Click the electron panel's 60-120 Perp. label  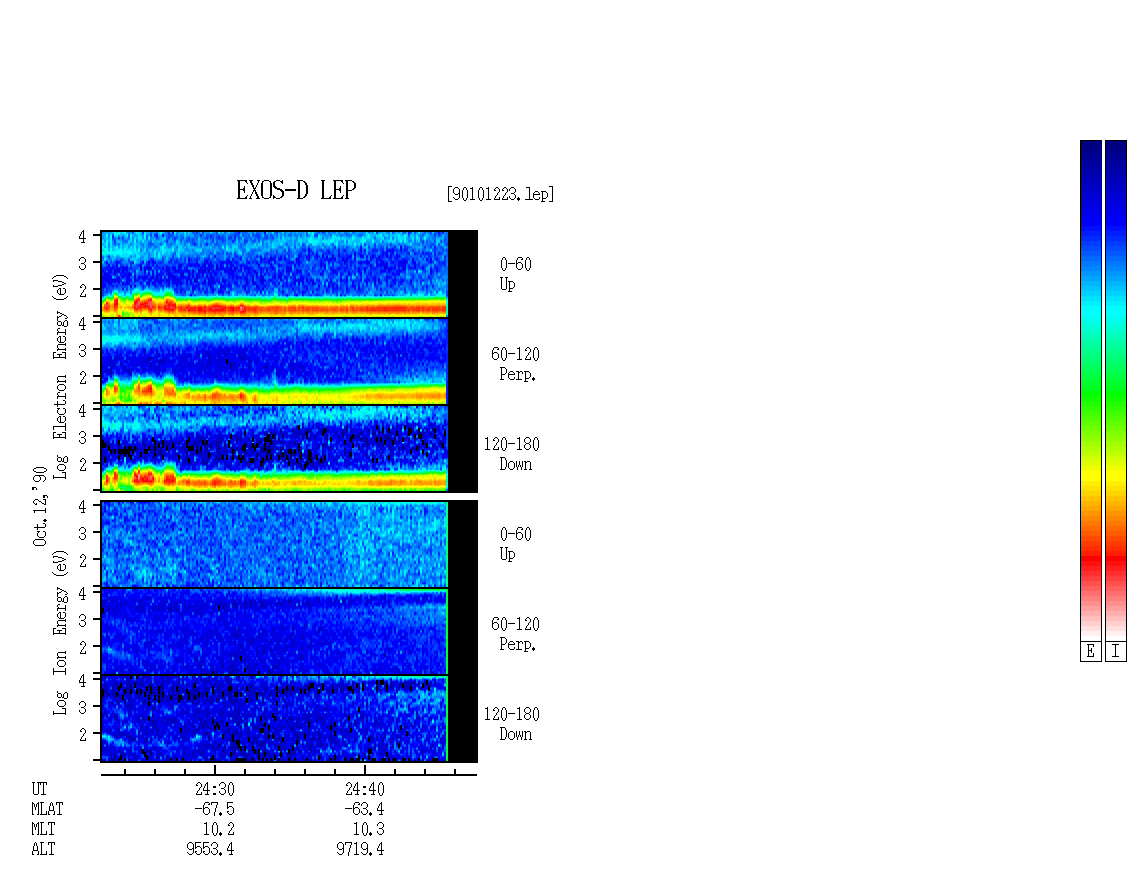(515, 364)
